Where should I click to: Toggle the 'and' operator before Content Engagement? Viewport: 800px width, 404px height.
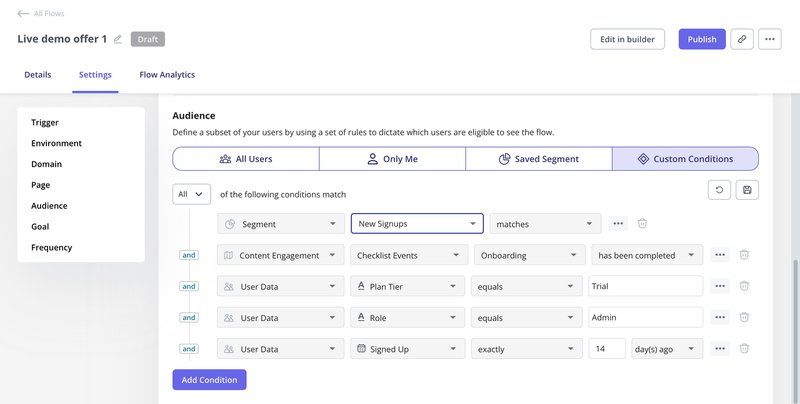point(189,255)
